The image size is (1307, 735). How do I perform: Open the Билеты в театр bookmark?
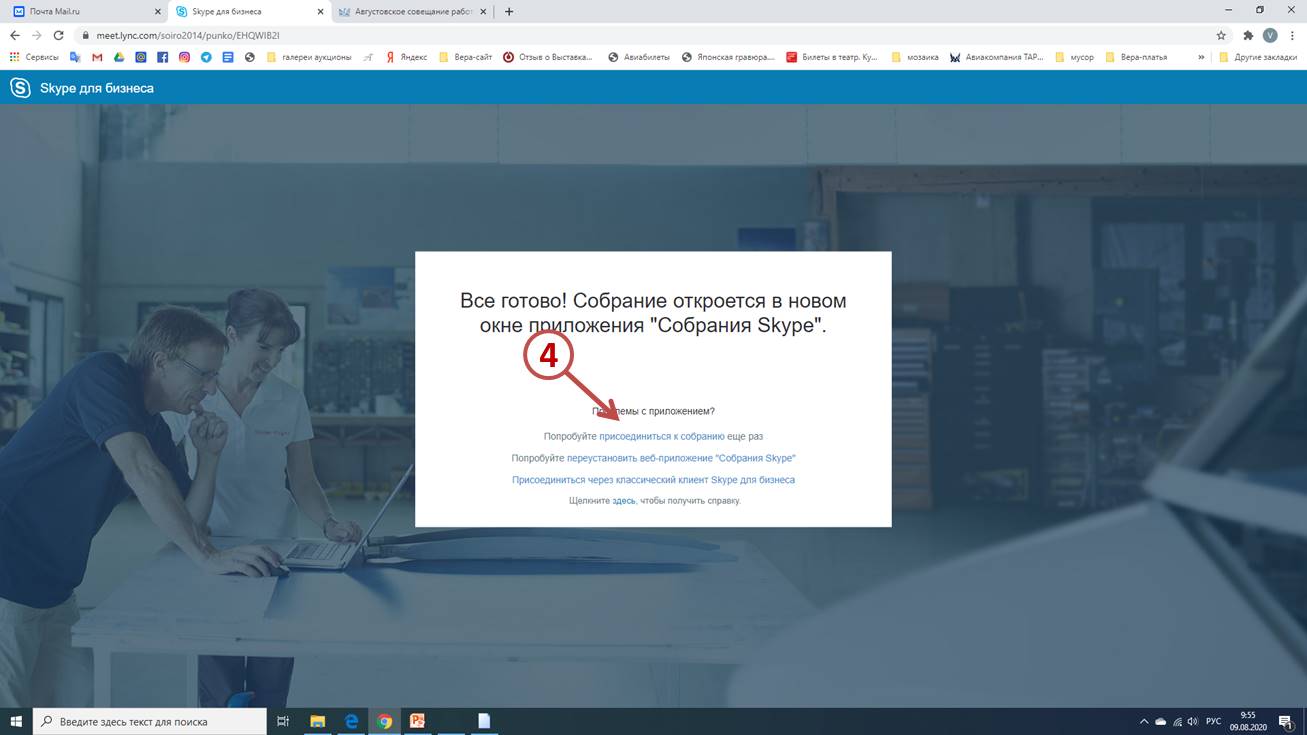pyautogui.click(x=832, y=57)
